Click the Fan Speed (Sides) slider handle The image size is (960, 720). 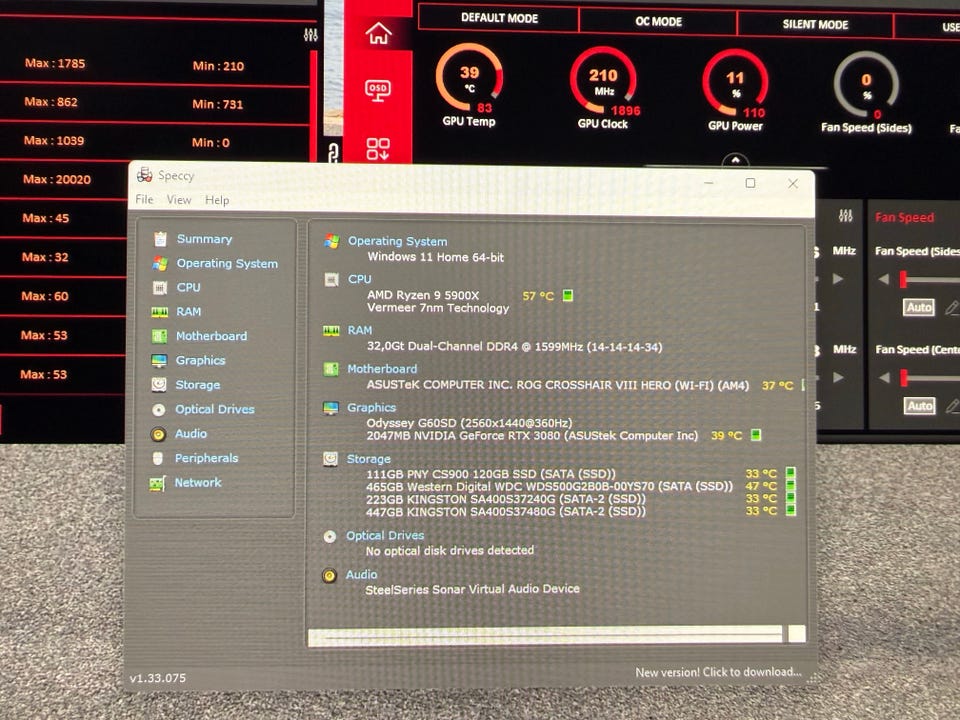[903, 280]
